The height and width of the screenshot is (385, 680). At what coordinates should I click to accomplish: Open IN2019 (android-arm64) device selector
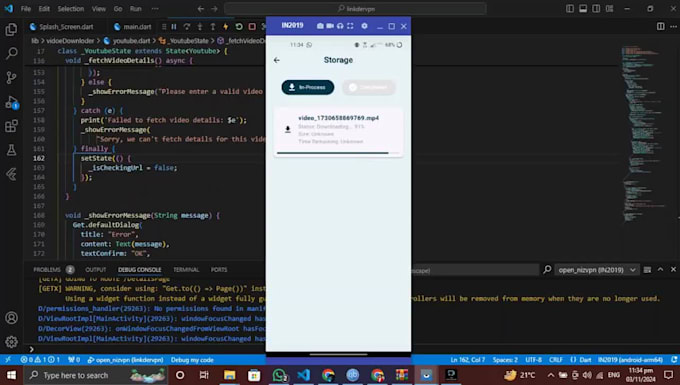[x=630, y=360]
